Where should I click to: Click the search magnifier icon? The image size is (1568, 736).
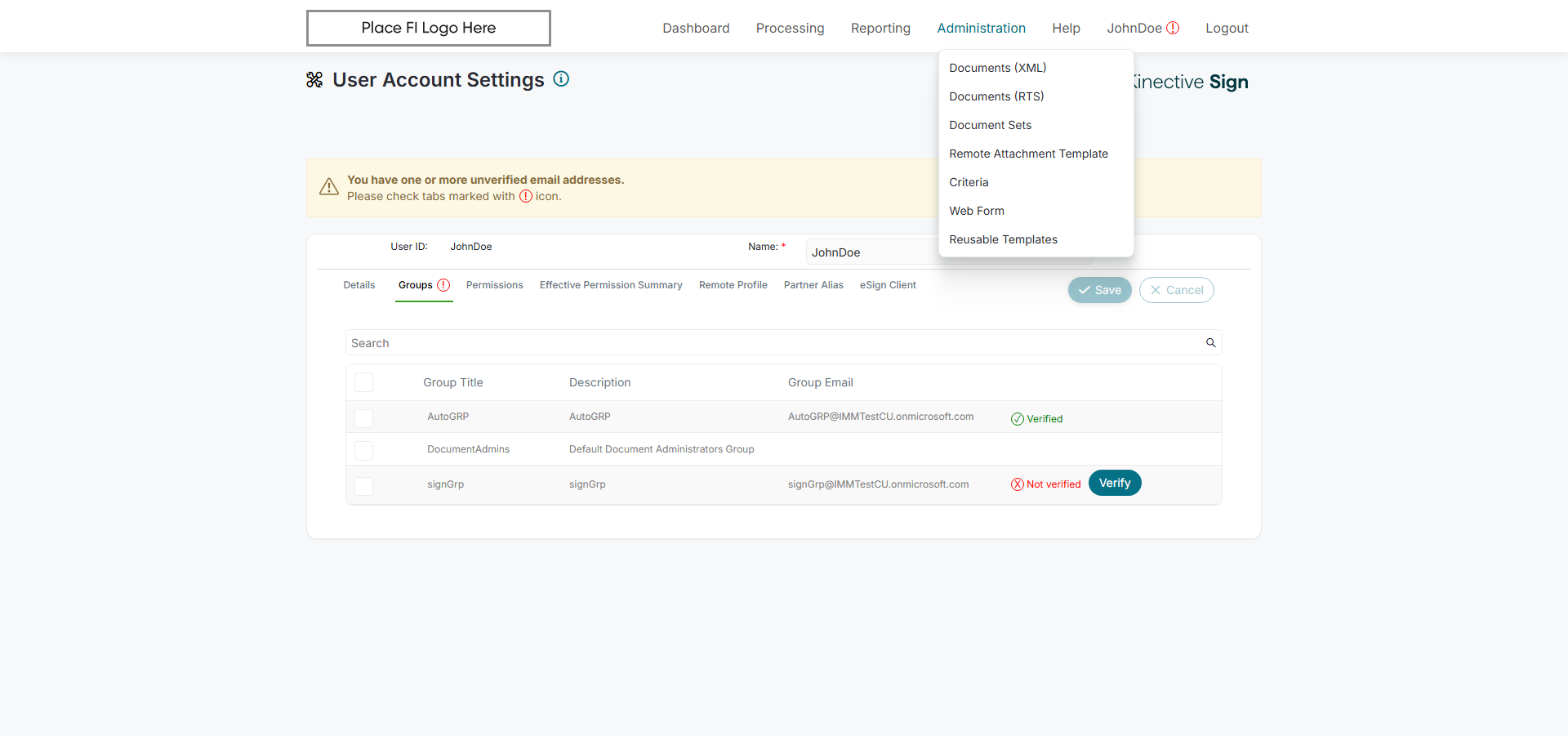(1211, 343)
